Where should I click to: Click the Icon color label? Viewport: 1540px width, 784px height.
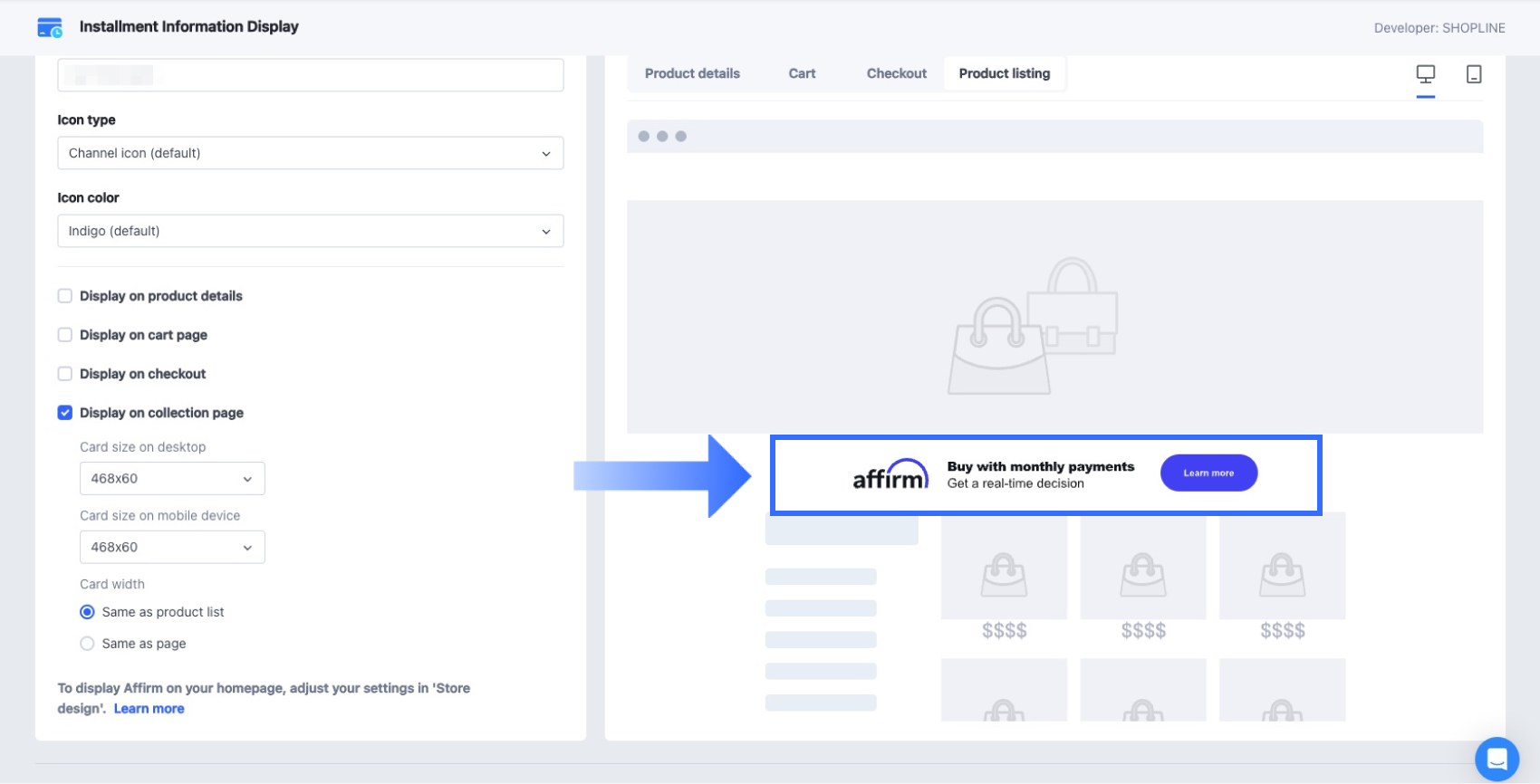(89, 198)
